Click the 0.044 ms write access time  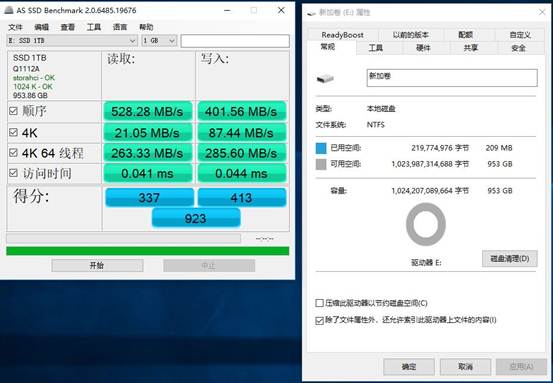(241, 173)
